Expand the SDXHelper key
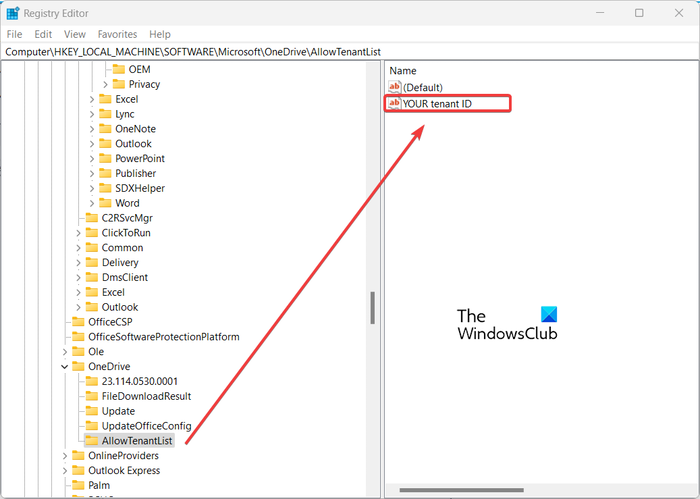Viewport: 700px width, 499px height. (92, 188)
